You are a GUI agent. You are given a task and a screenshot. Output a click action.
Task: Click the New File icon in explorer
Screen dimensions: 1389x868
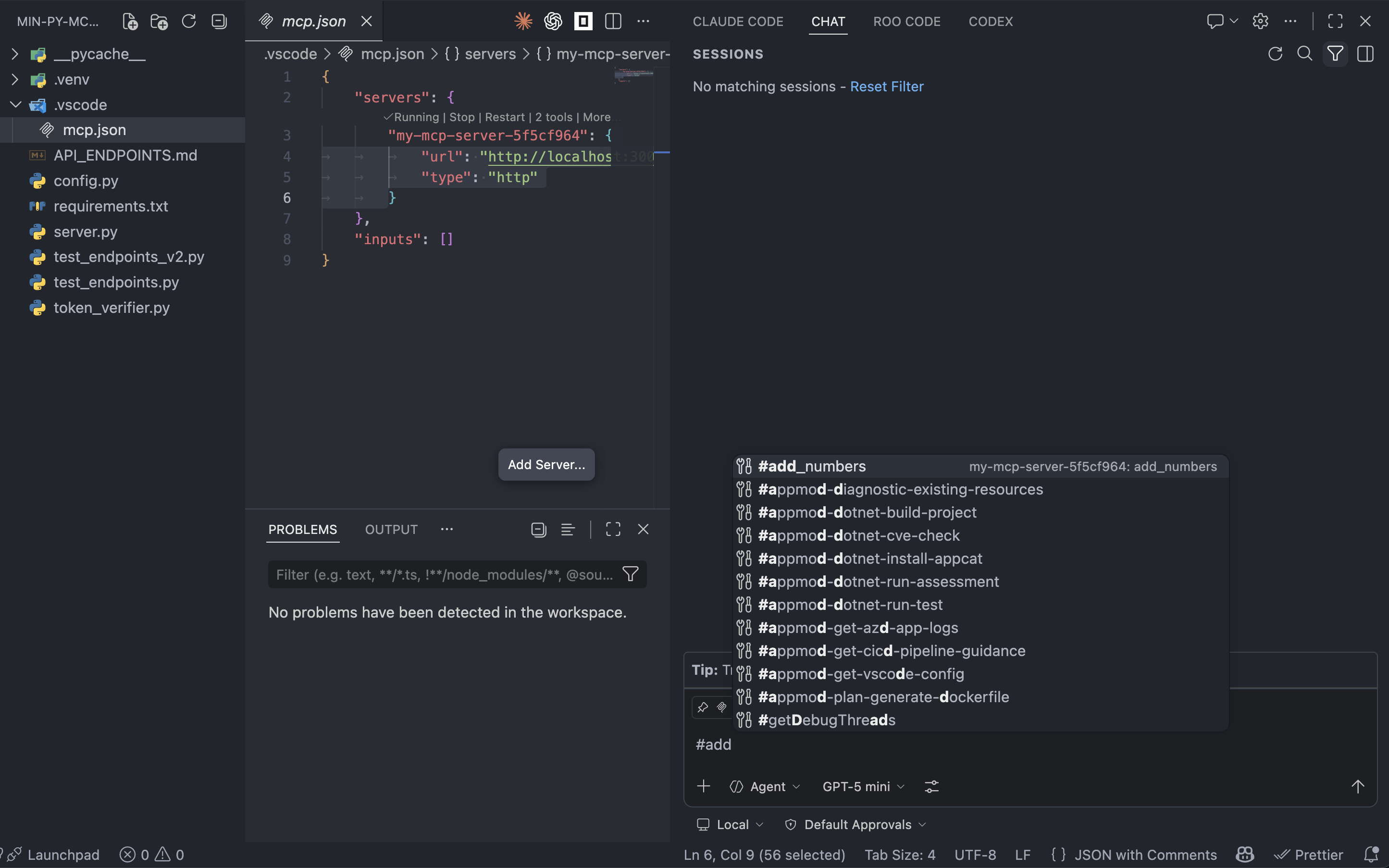130,21
